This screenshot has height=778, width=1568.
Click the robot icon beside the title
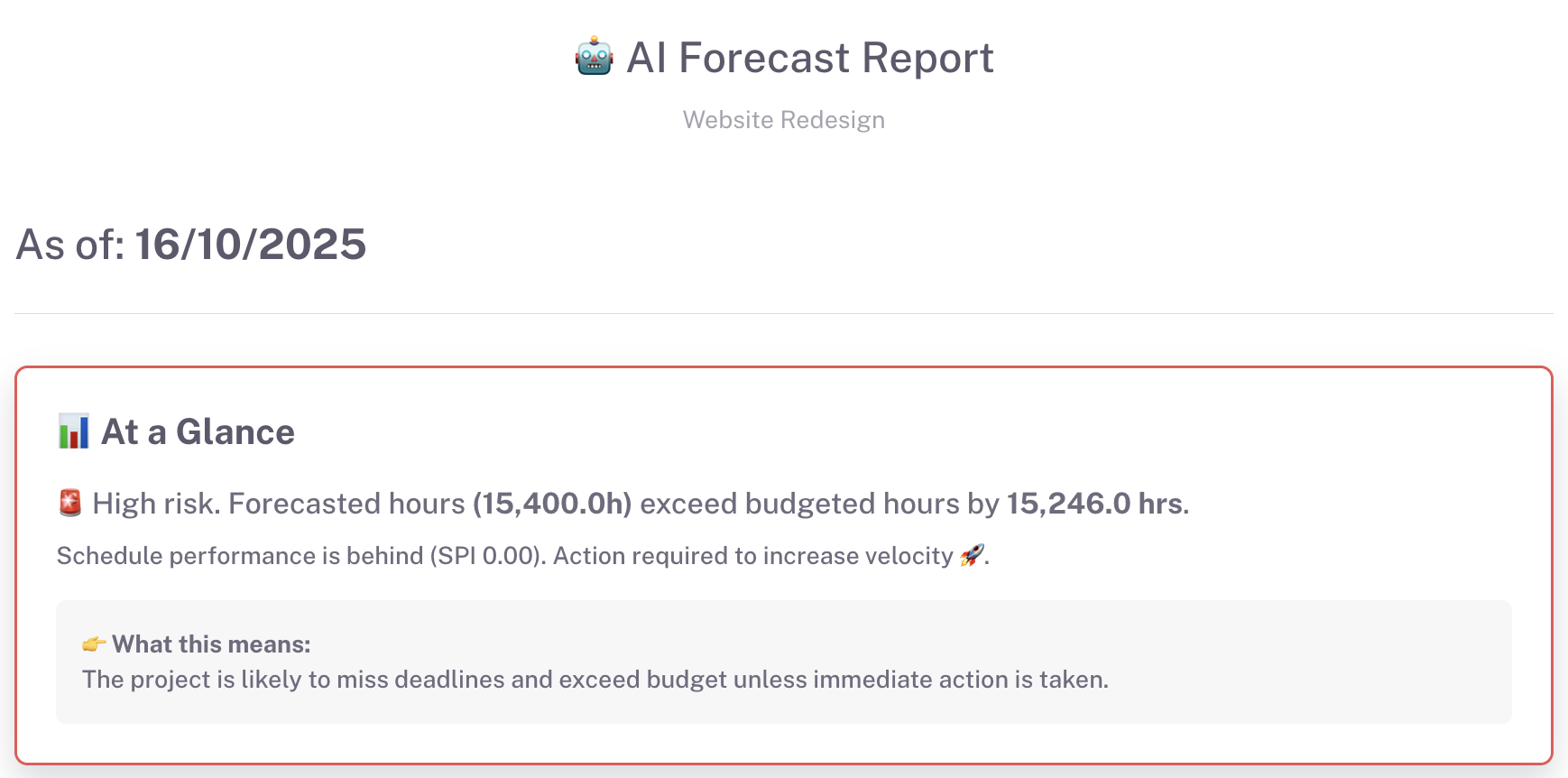[594, 57]
